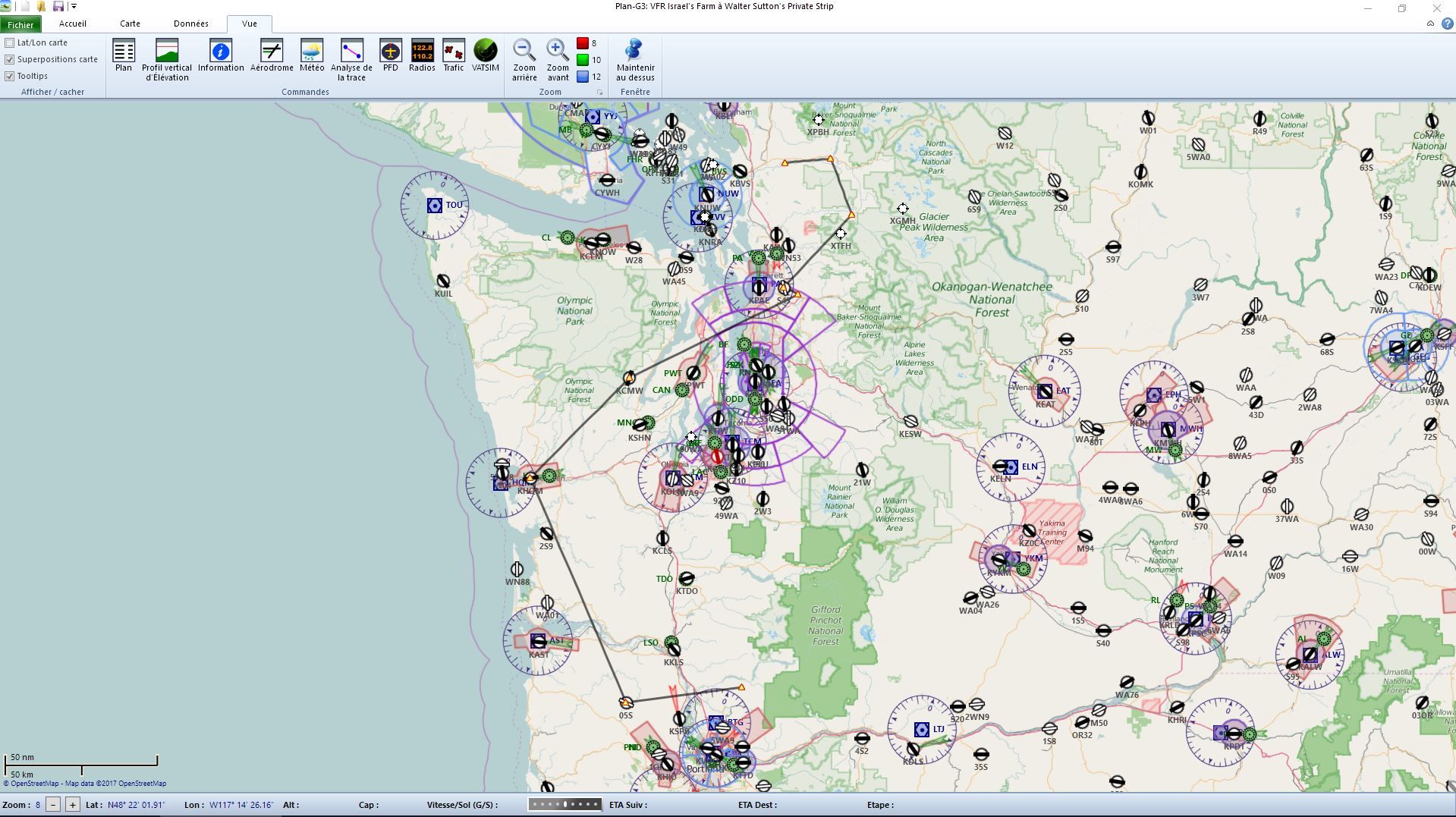Click the Yakima Training Center restricted area

1053,531
